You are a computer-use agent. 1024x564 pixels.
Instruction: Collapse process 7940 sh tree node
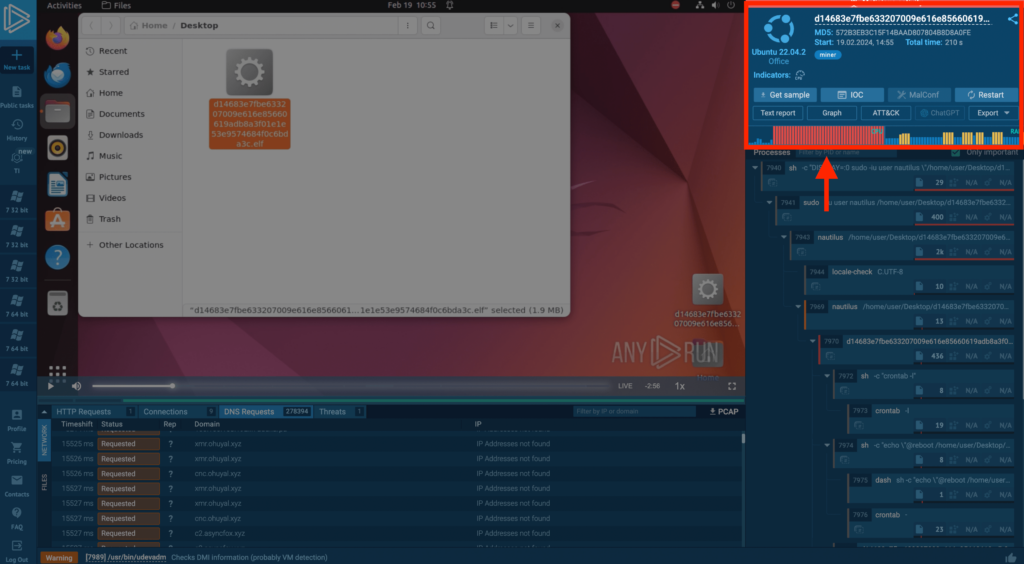coord(757,168)
